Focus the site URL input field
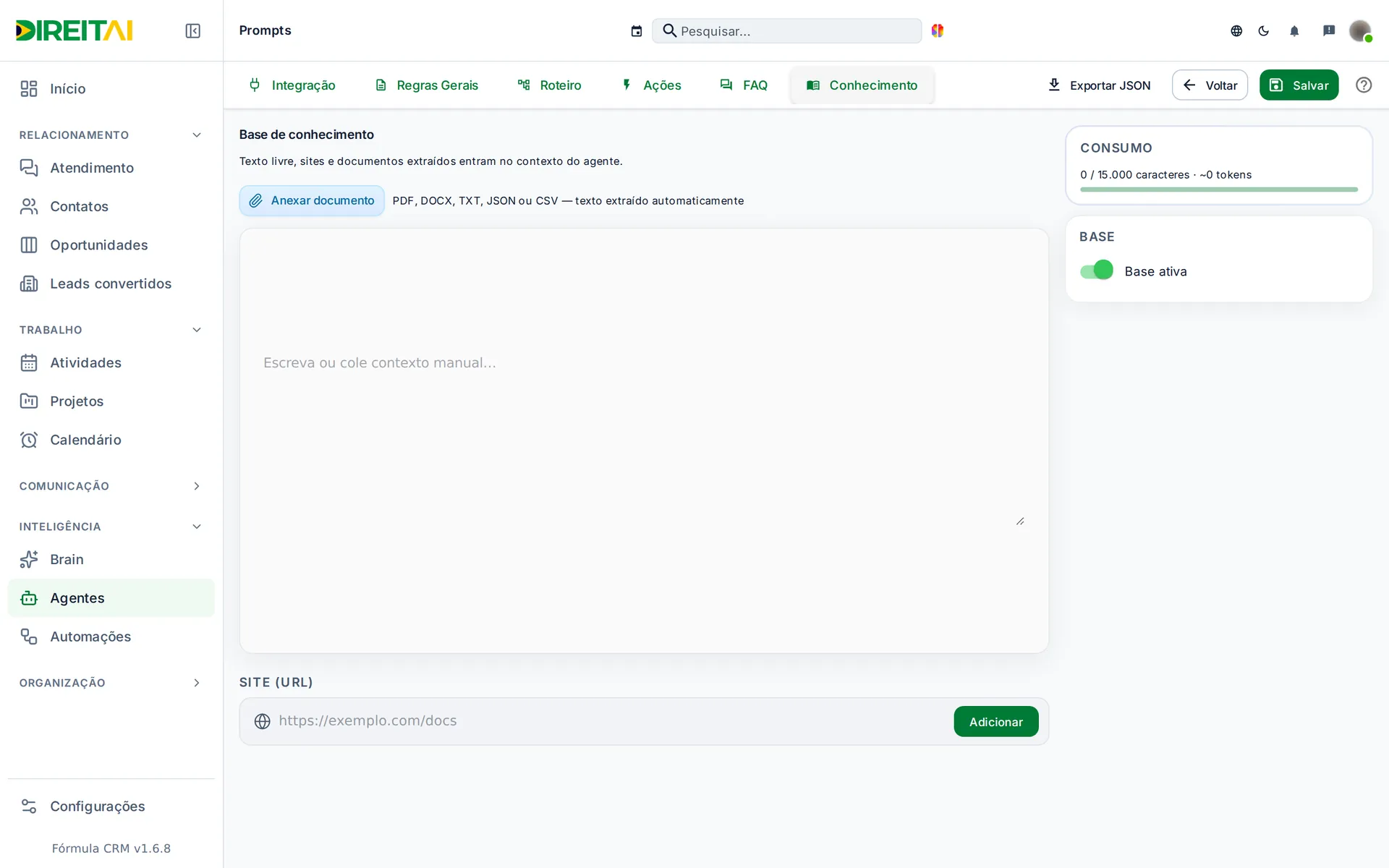 [x=611, y=721]
